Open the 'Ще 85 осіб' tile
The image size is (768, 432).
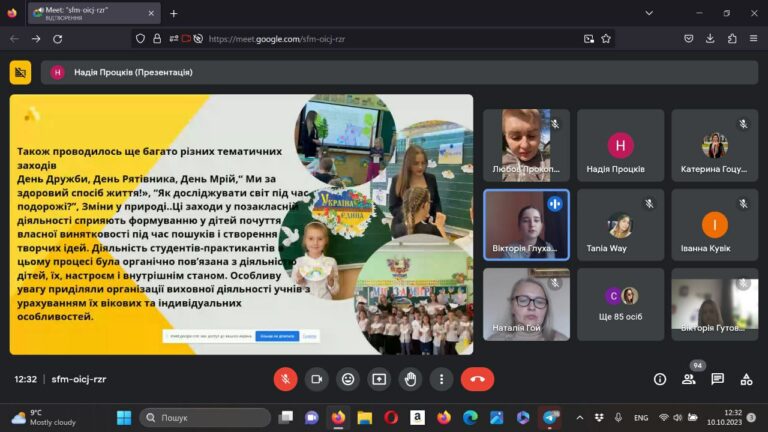coord(621,304)
